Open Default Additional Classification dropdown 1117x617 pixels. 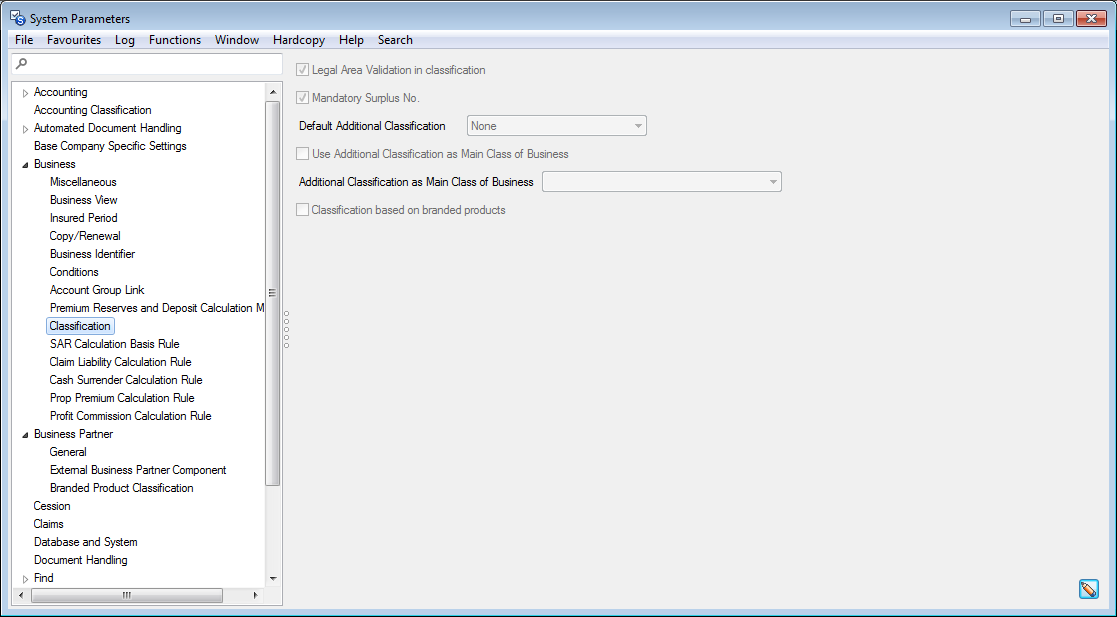click(x=637, y=126)
